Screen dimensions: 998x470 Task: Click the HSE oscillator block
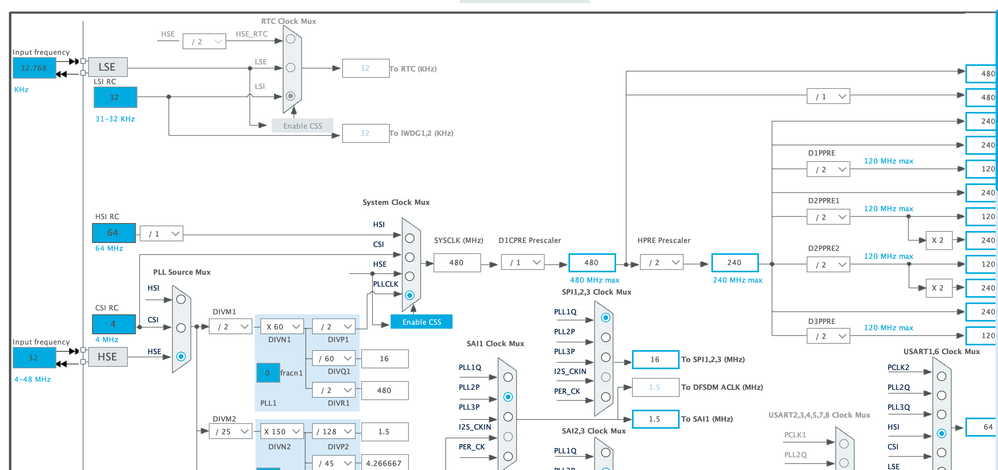[108, 357]
